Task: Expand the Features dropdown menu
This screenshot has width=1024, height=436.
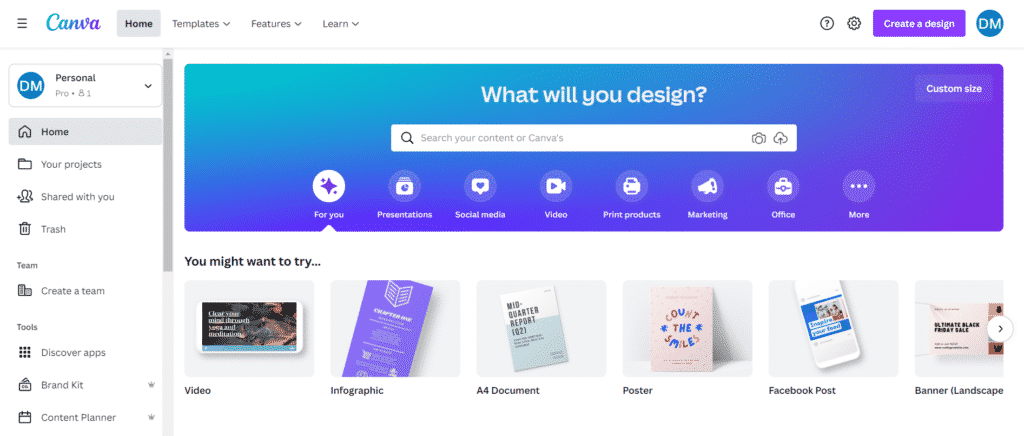Action: click(x=276, y=23)
